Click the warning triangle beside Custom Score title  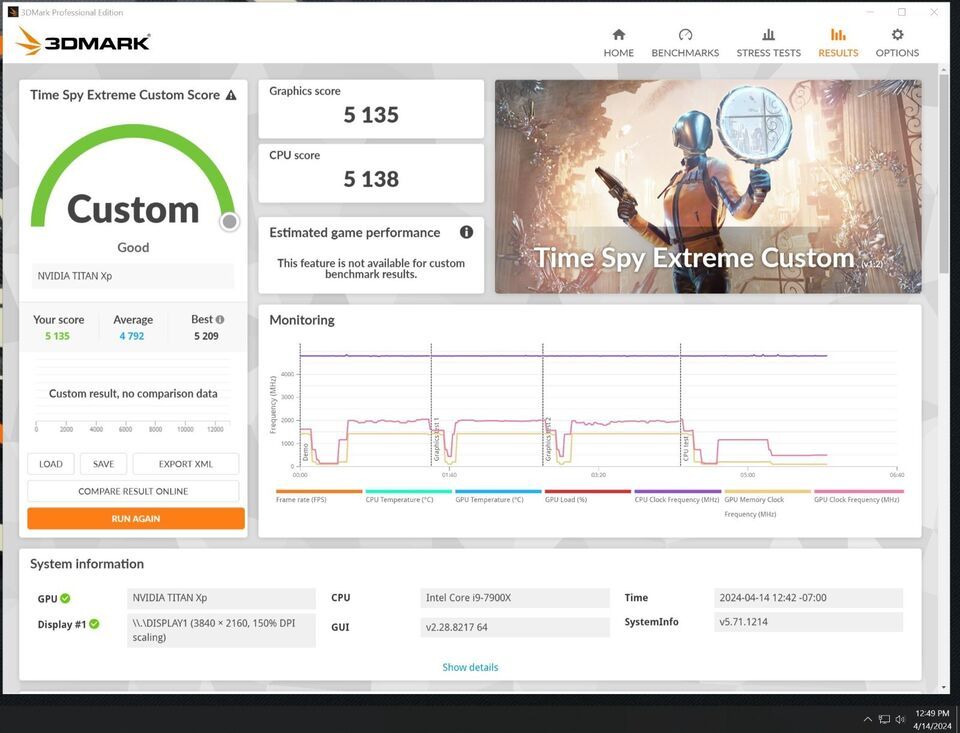[231, 95]
